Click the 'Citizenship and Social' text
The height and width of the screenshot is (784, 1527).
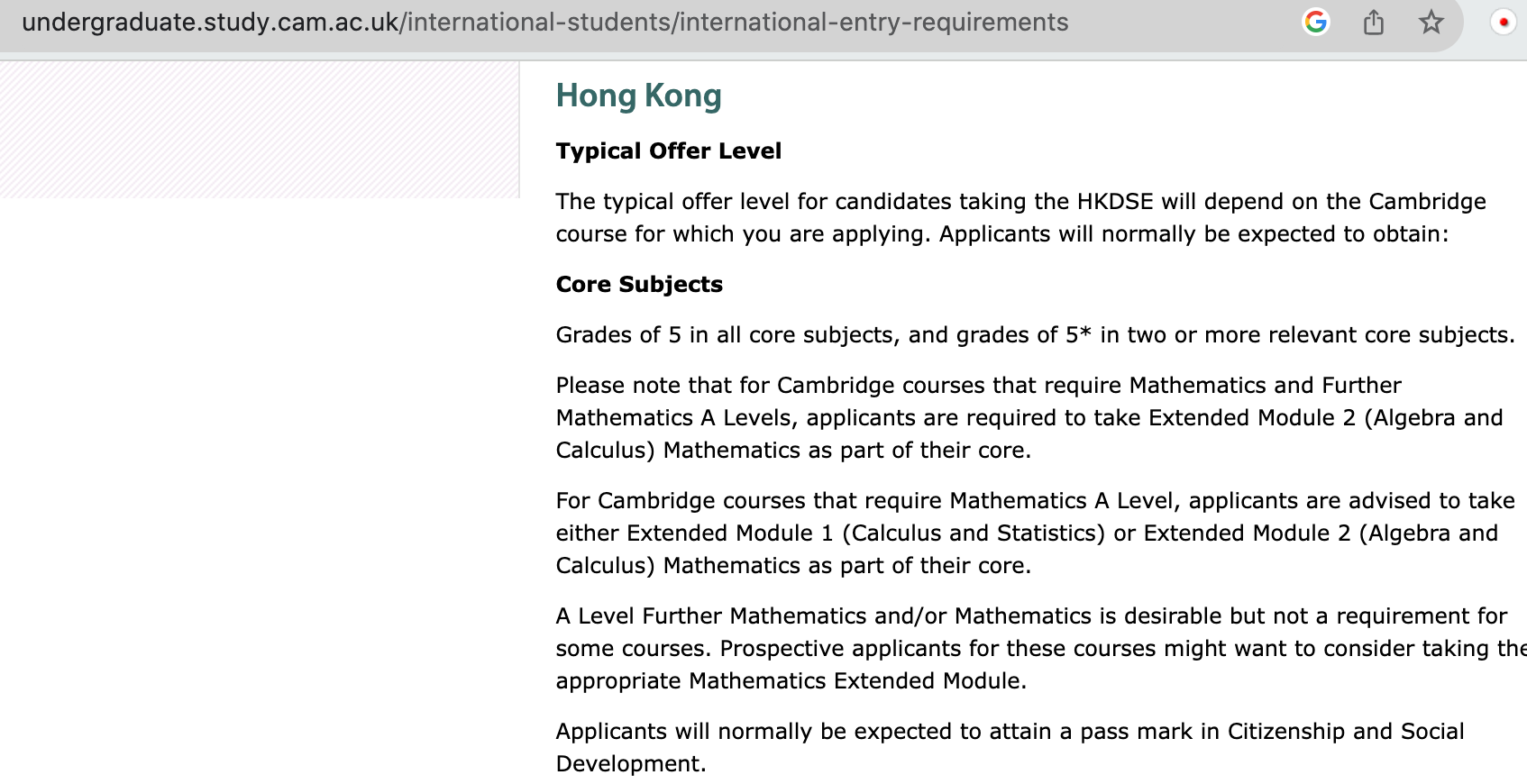coord(1346,731)
